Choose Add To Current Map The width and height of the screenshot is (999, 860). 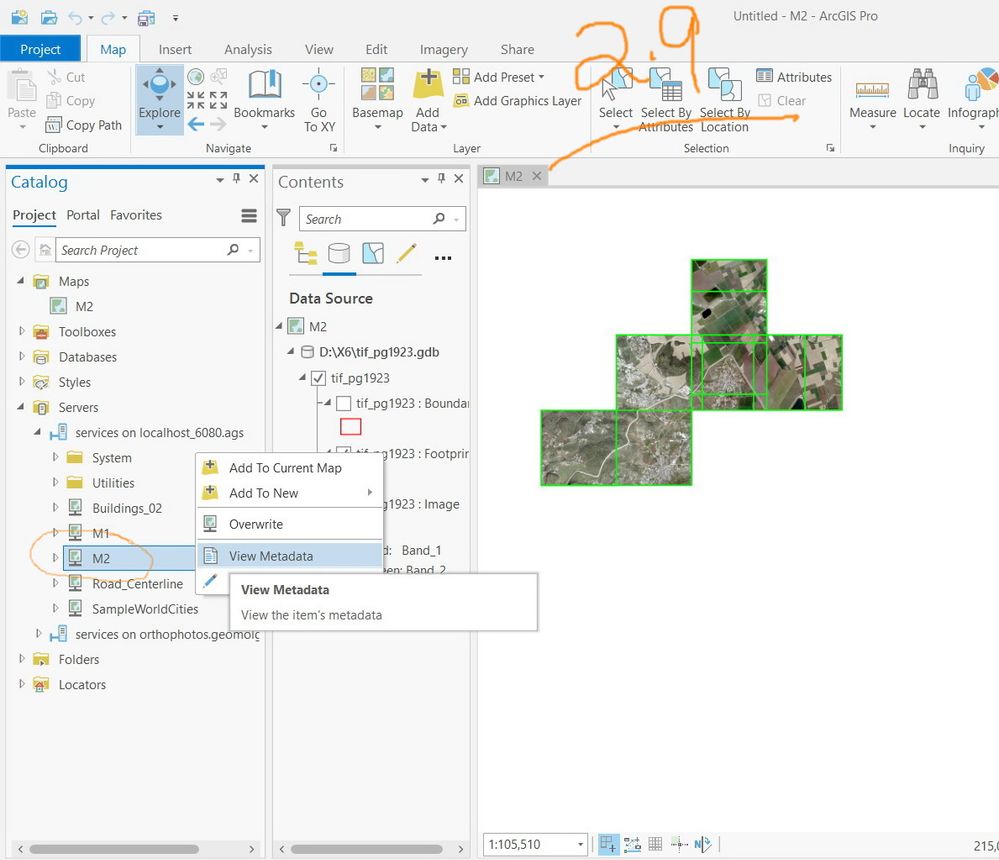click(x=289, y=468)
